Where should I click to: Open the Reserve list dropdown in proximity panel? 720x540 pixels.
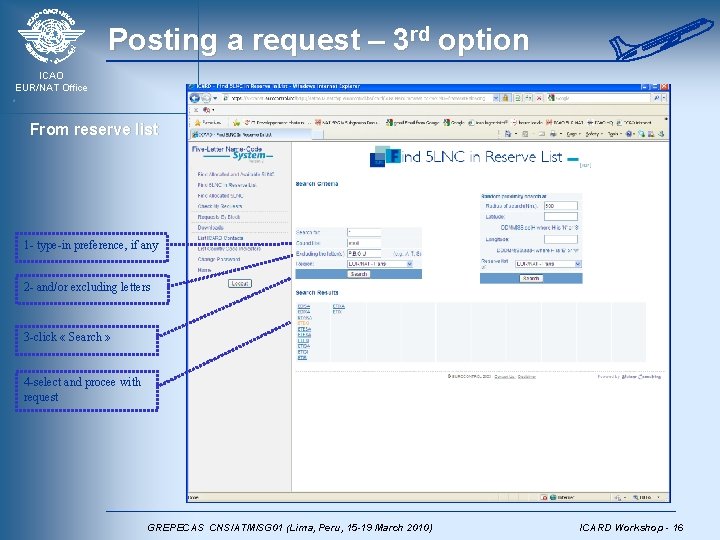(x=548, y=264)
